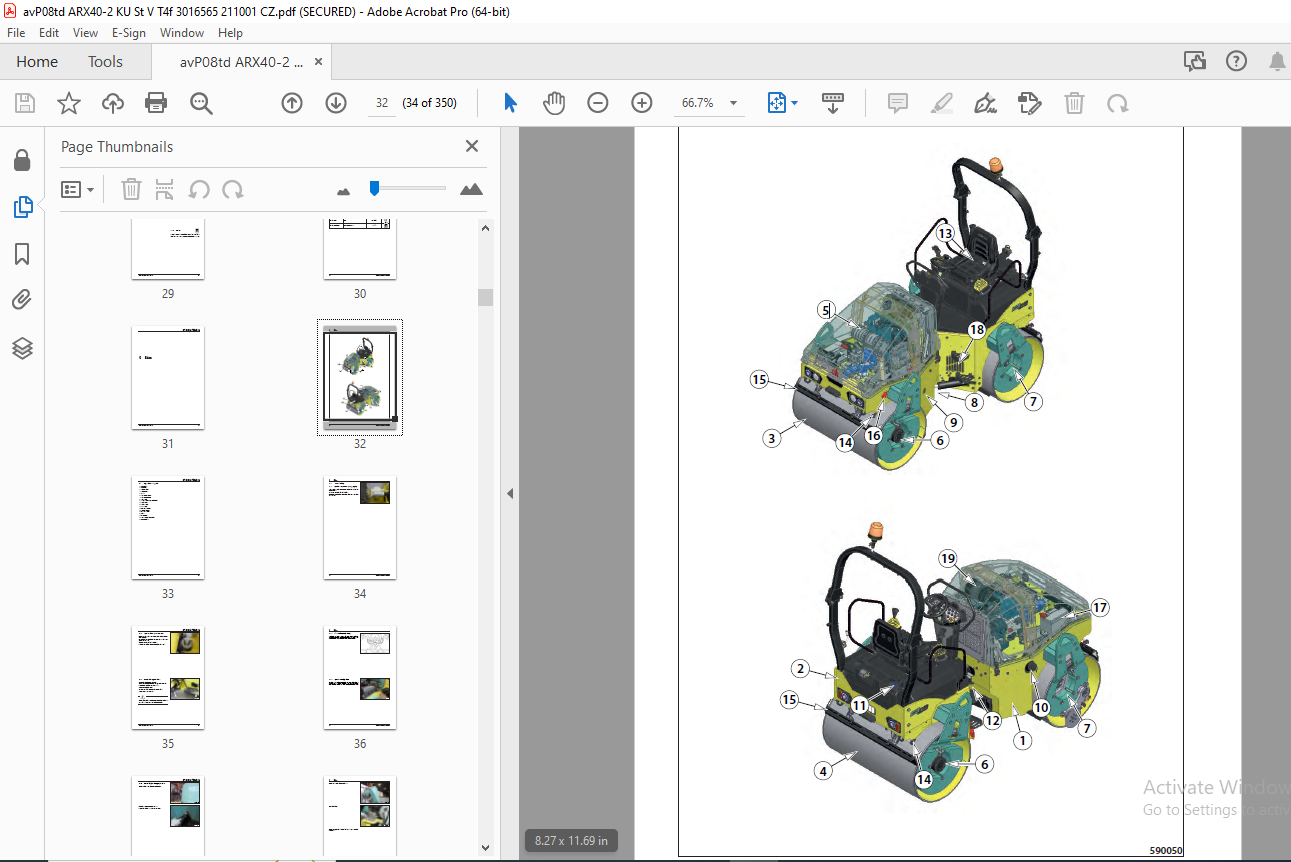
Task: Open the find text magnifier tool
Action: click(201, 103)
